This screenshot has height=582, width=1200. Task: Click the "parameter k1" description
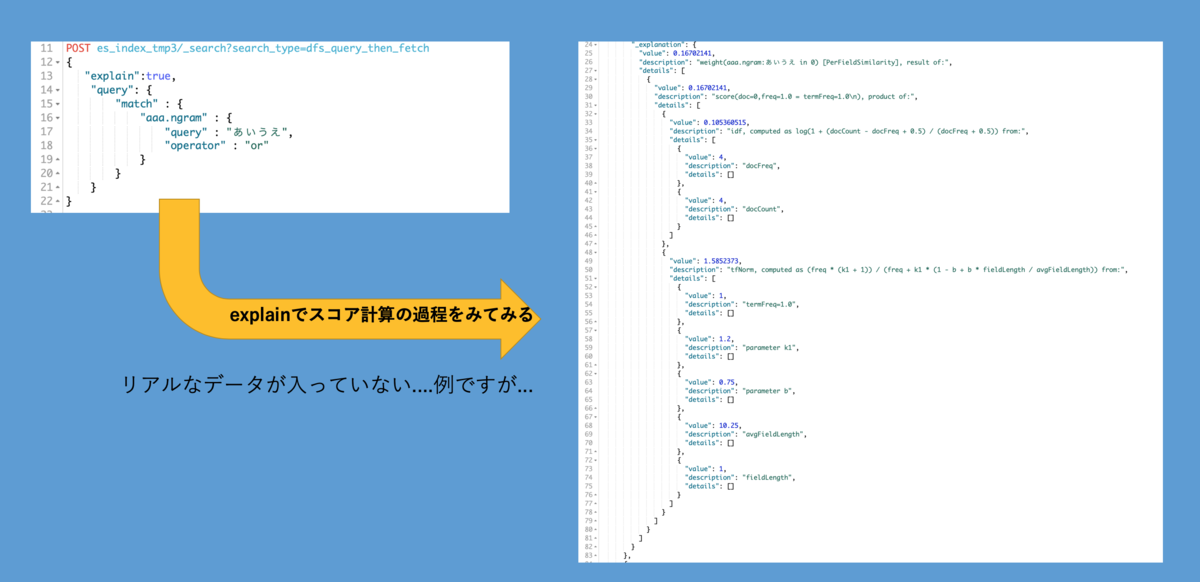(x=770, y=347)
